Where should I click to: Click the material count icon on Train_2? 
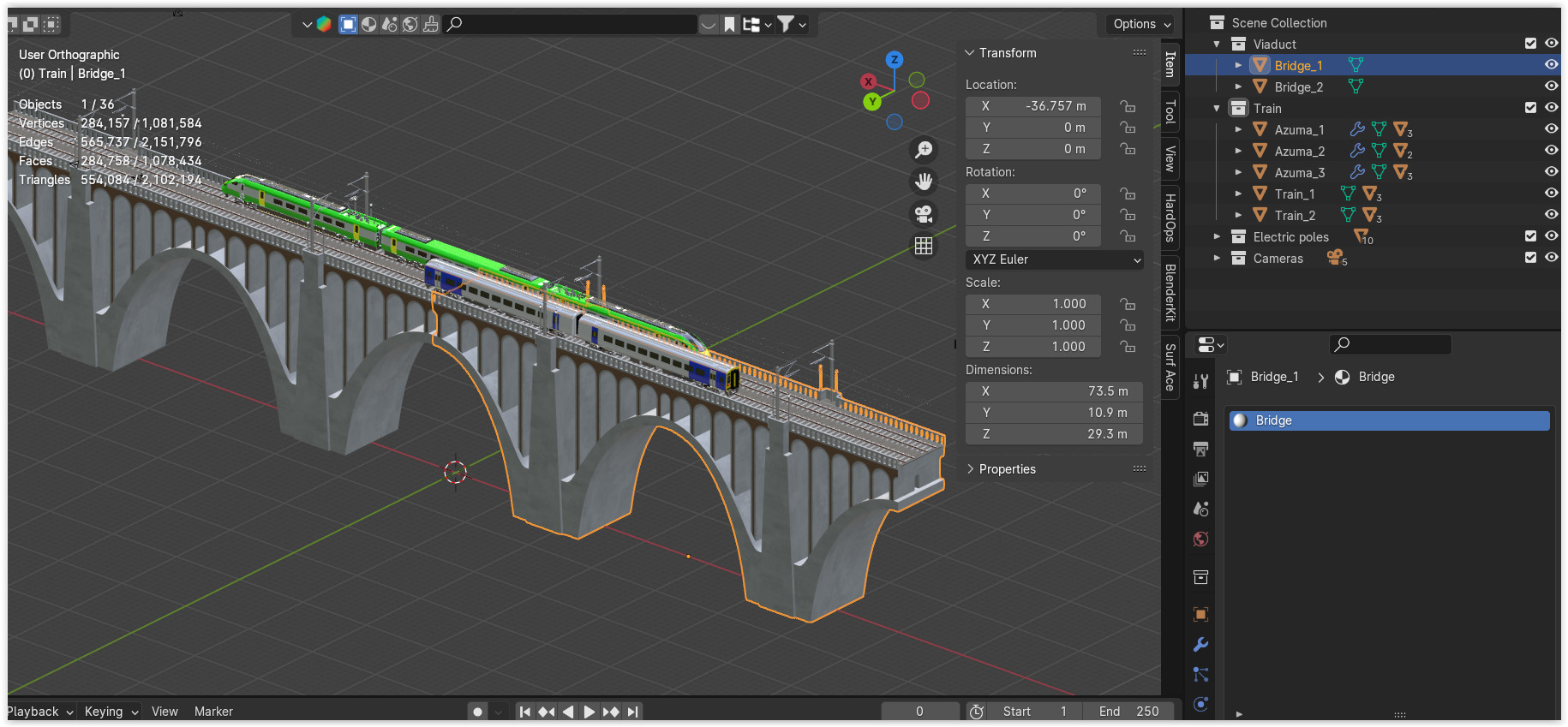[x=1371, y=215]
